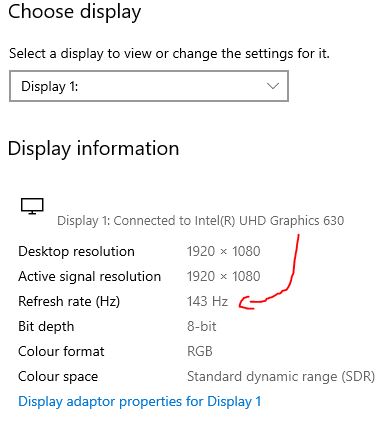The width and height of the screenshot is (391, 426).
Task: Open Display adaptor properties for Display 1
Action: [x=139, y=401]
